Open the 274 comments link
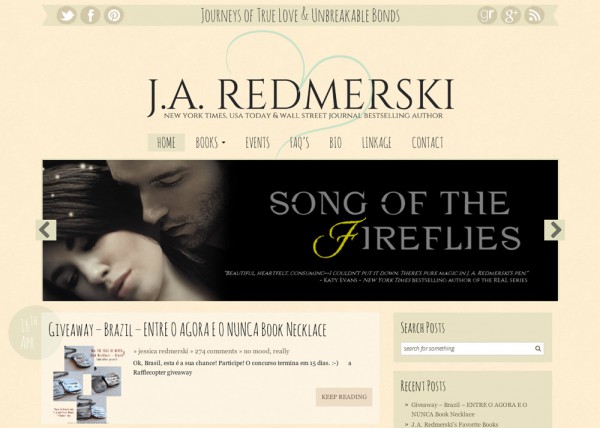This screenshot has width=600, height=428. coord(216,351)
